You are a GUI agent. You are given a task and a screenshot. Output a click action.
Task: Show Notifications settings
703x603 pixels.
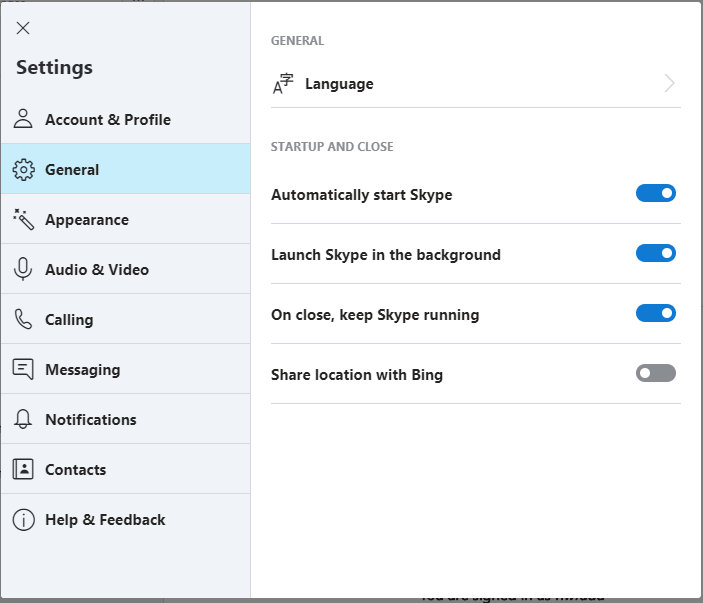[x=126, y=419]
